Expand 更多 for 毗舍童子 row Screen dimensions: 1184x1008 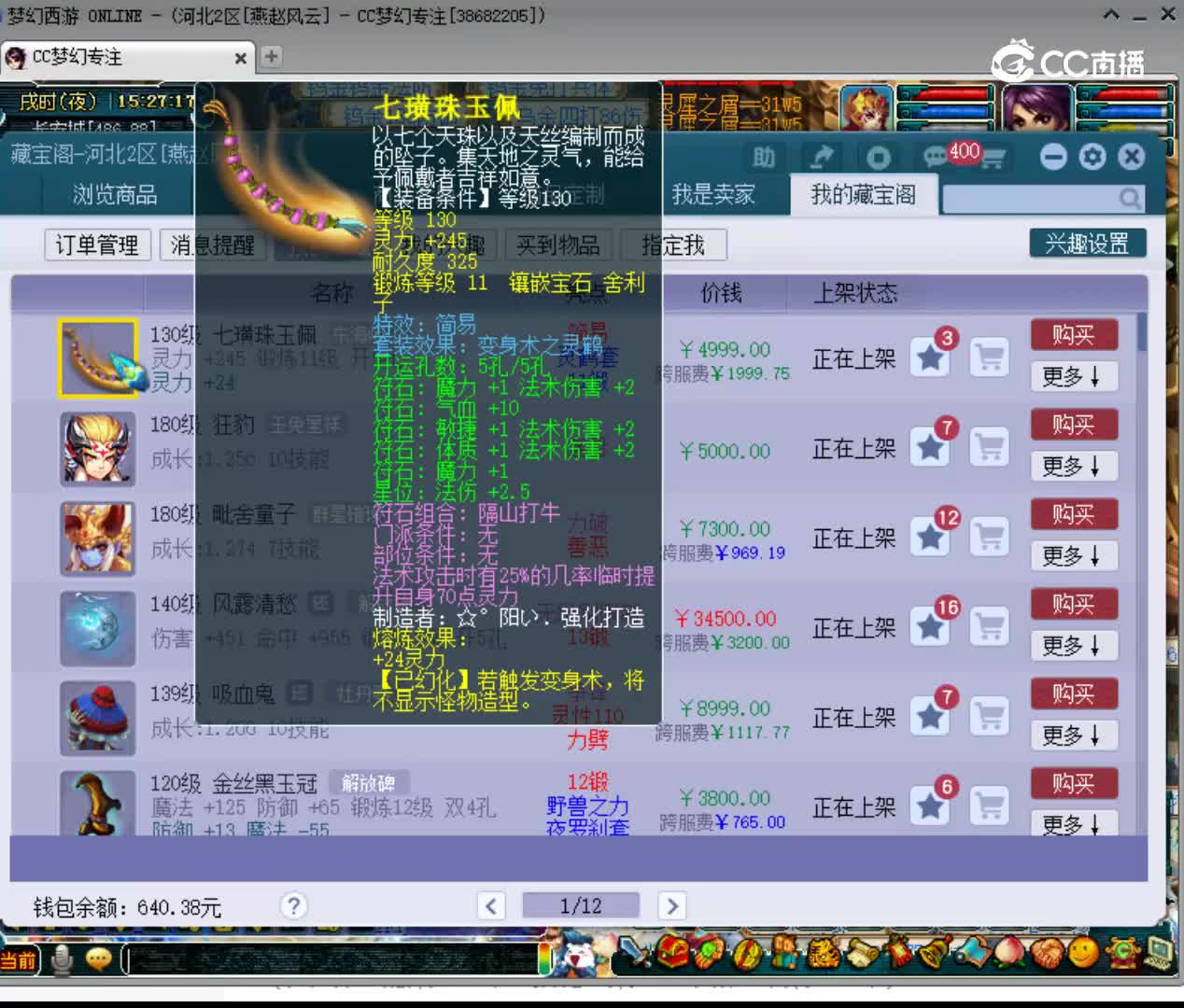tap(1074, 555)
